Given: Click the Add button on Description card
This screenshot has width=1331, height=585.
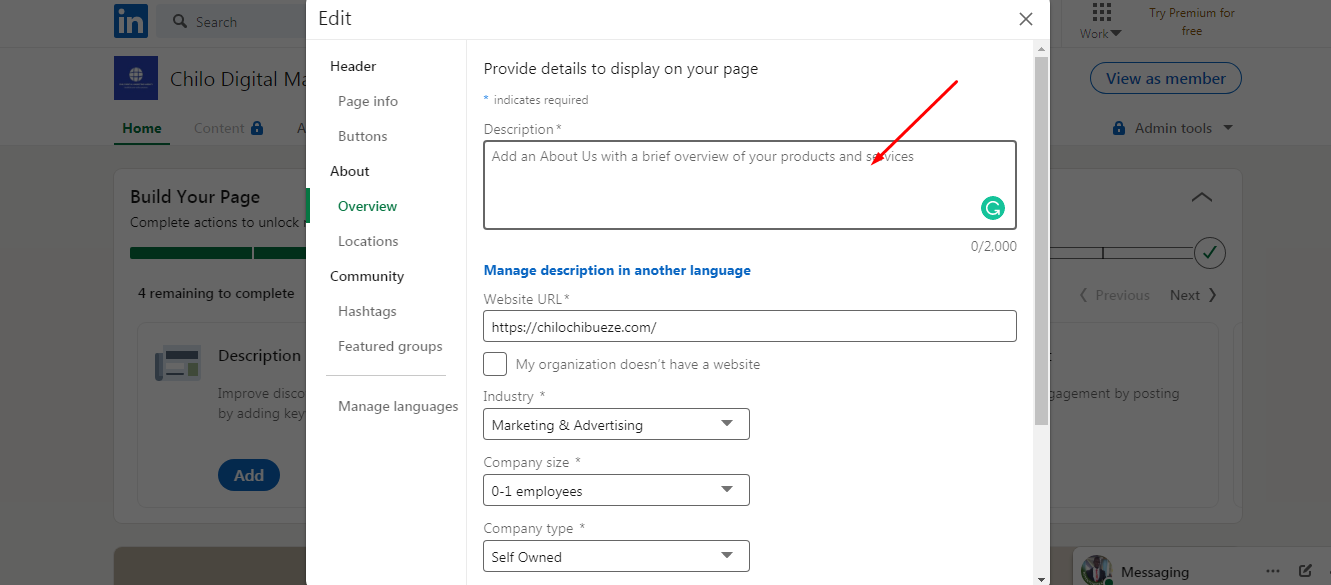Looking at the screenshot, I should pyautogui.click(x=249, y=475).
